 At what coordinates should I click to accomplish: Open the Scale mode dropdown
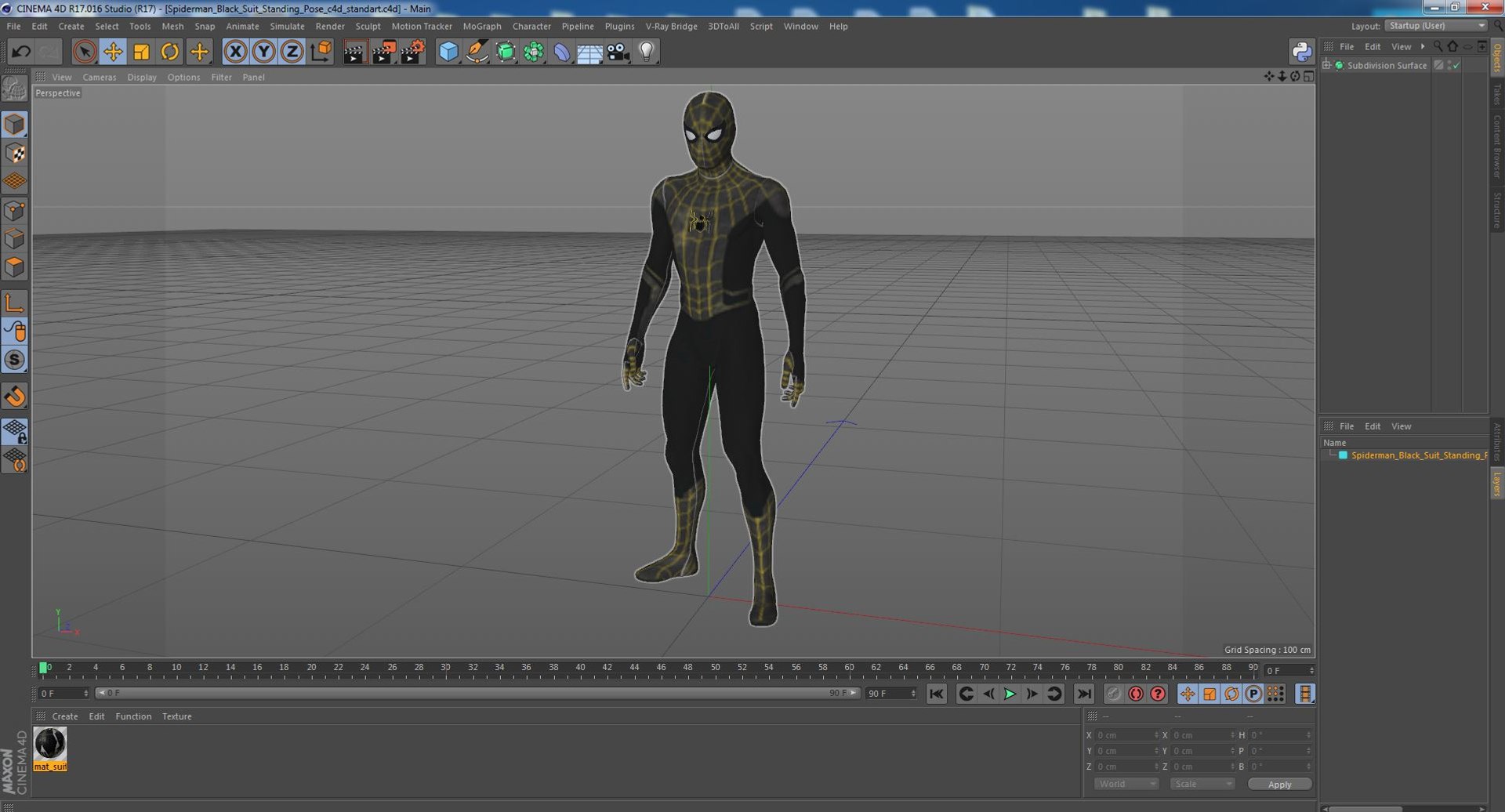[x=1202, y=784]
